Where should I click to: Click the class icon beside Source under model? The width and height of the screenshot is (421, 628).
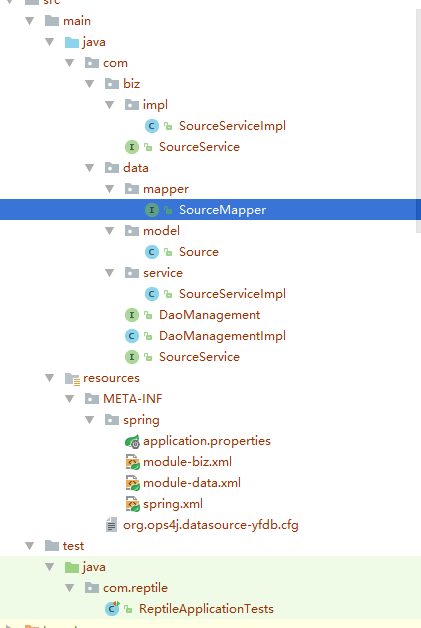[x=151, y=252]
